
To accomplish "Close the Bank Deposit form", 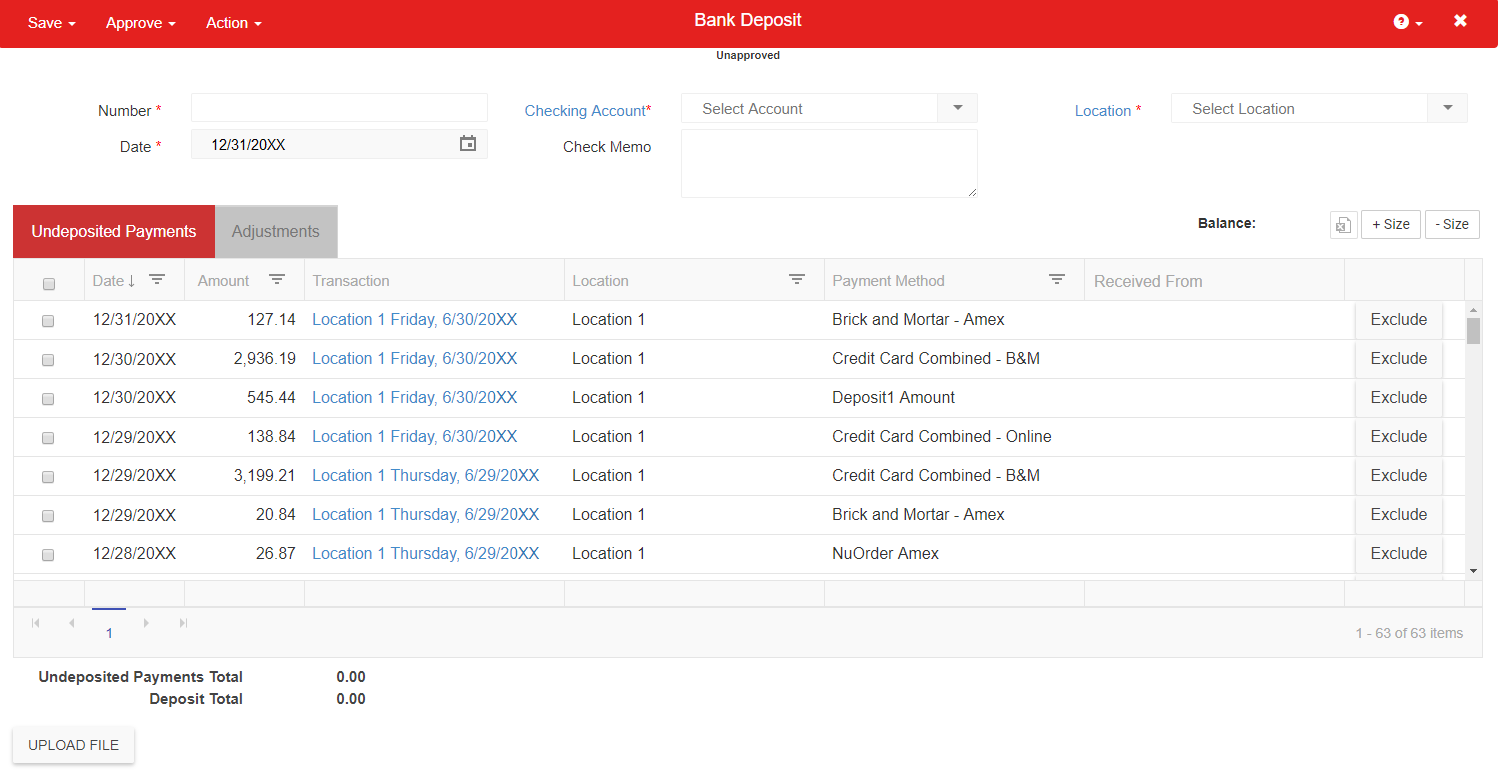I will (1460, 21).
